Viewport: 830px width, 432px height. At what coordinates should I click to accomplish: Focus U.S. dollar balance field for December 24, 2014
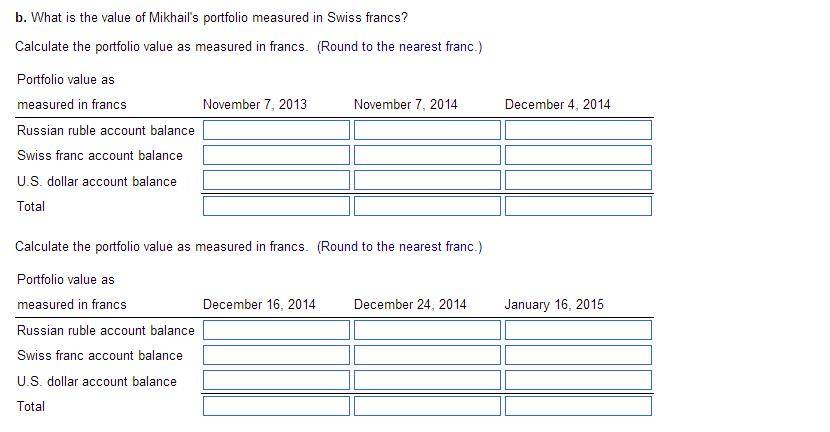click(427, 380)
